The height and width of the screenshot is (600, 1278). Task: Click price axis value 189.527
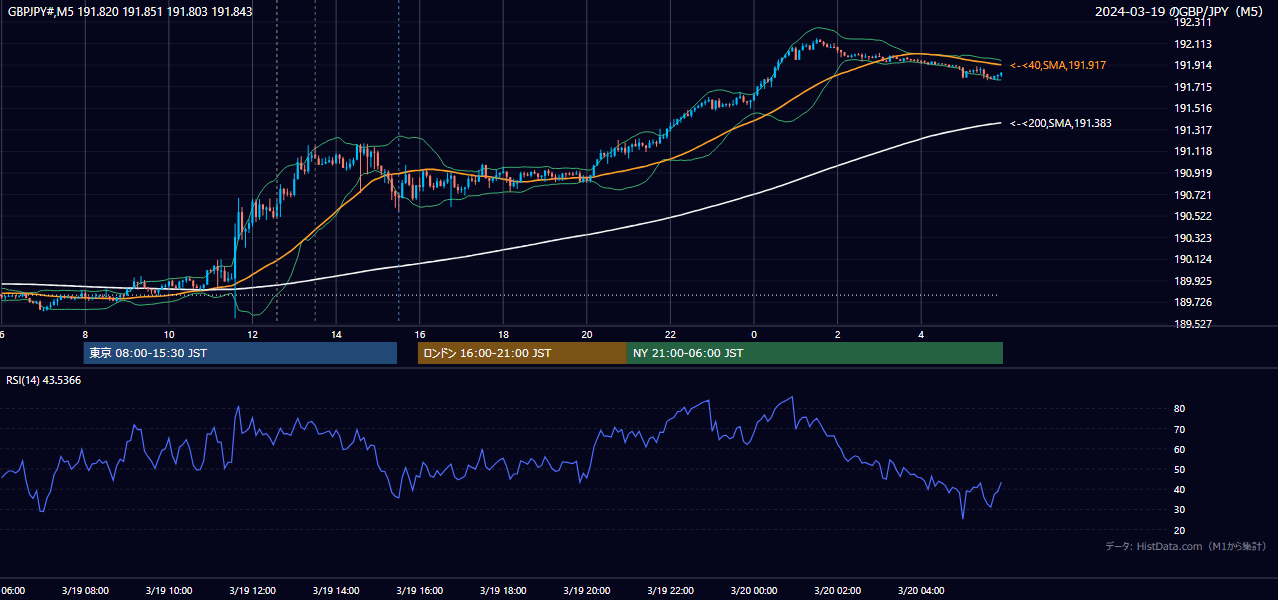coord(1193,324)
